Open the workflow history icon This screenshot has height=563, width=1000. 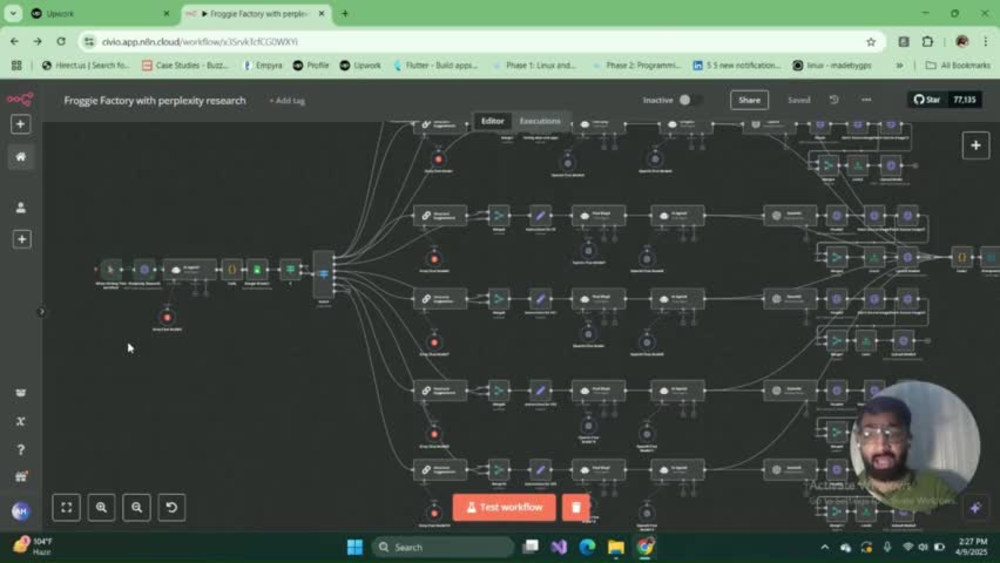tap(834, 100)
